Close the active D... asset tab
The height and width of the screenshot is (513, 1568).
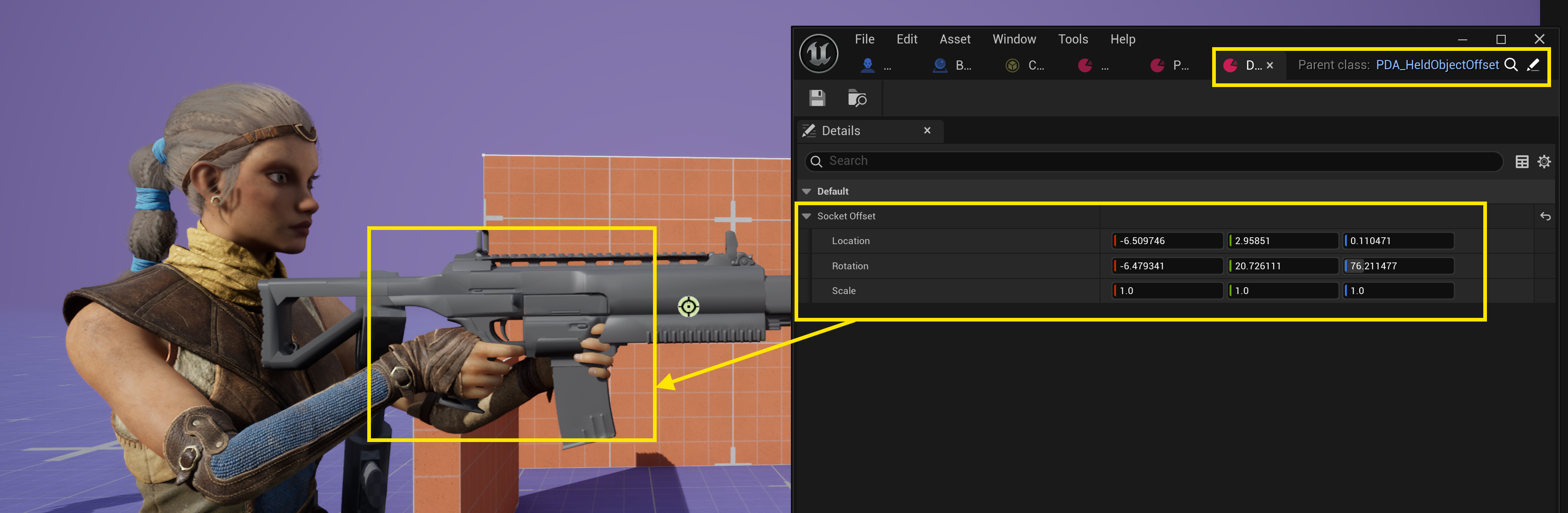(1270, 65)
